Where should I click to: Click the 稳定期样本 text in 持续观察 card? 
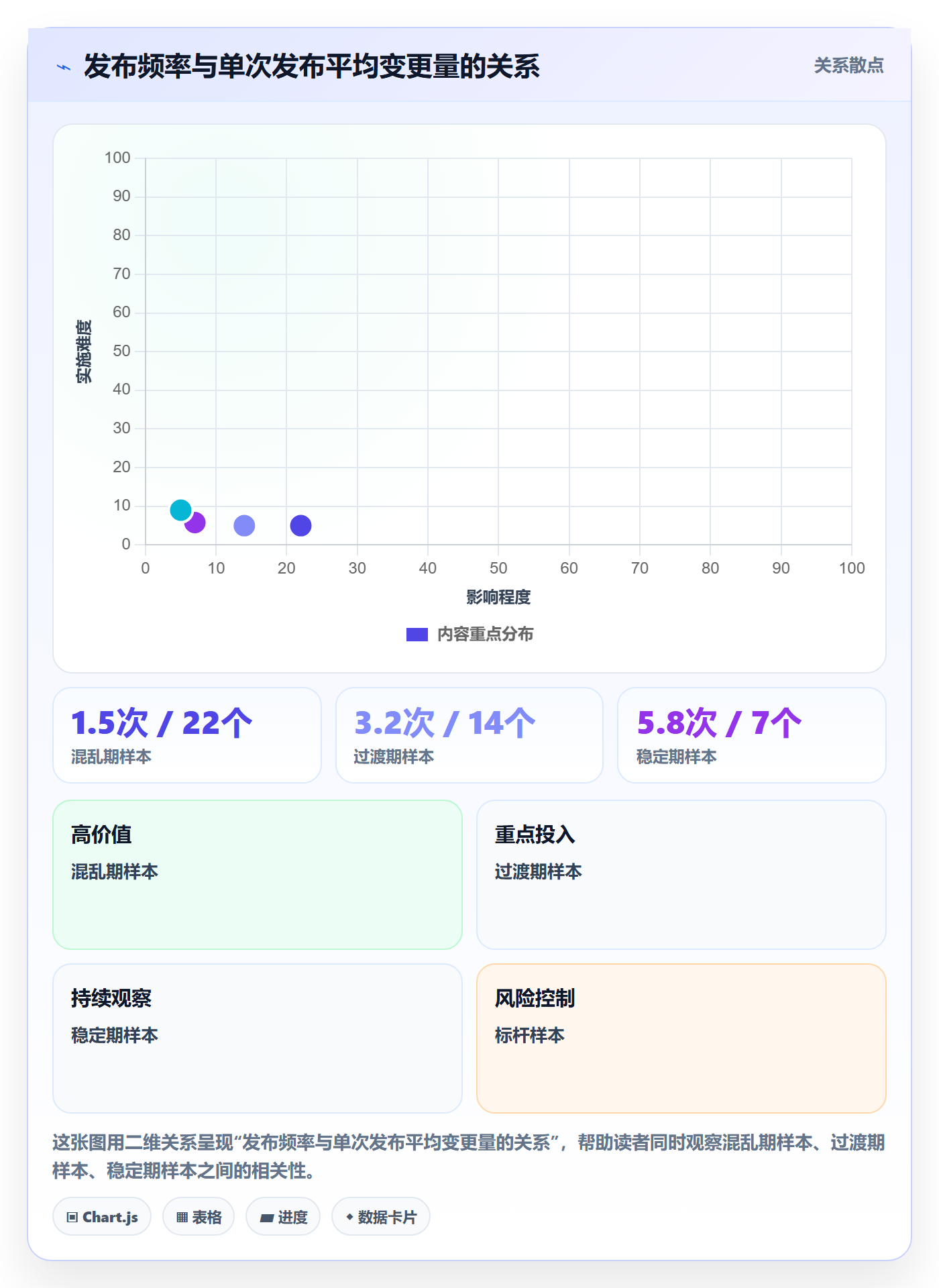click(x=115, y=1035)
